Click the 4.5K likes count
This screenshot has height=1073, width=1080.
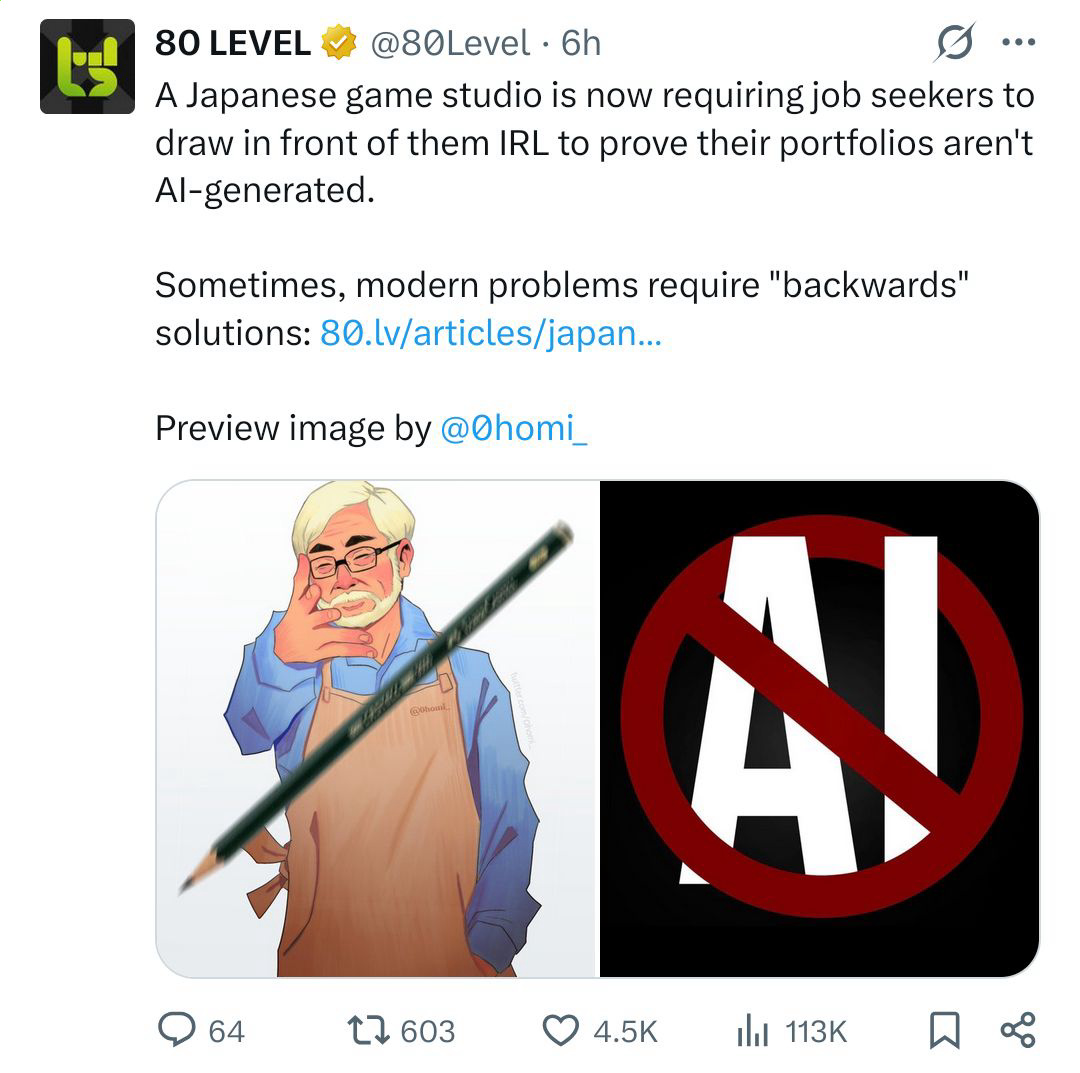click(x=625, y=1032)
